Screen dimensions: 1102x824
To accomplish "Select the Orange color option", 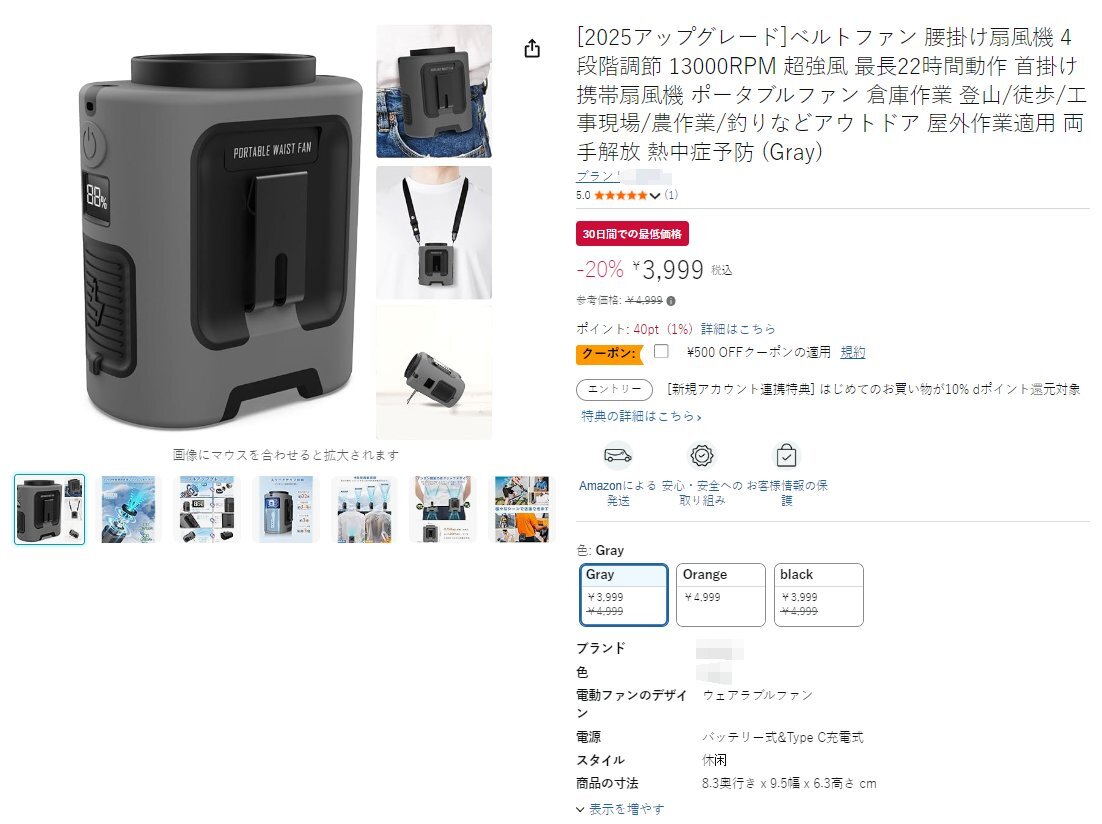I will pyautogui.click(x=720, y=595).
